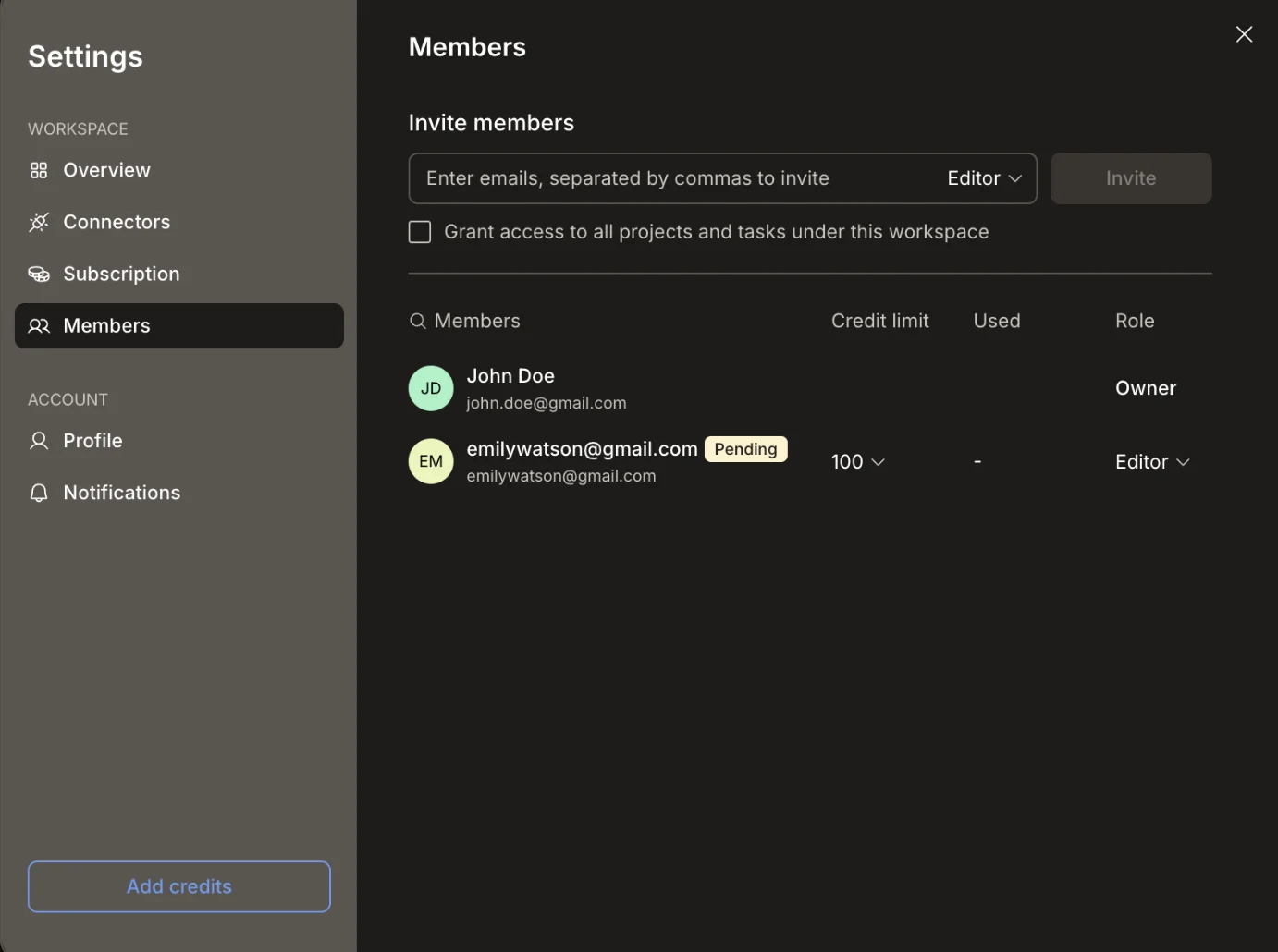Click the Grant access checkbox label text
The image size is (1278, 952).
[x=717, y=232]
